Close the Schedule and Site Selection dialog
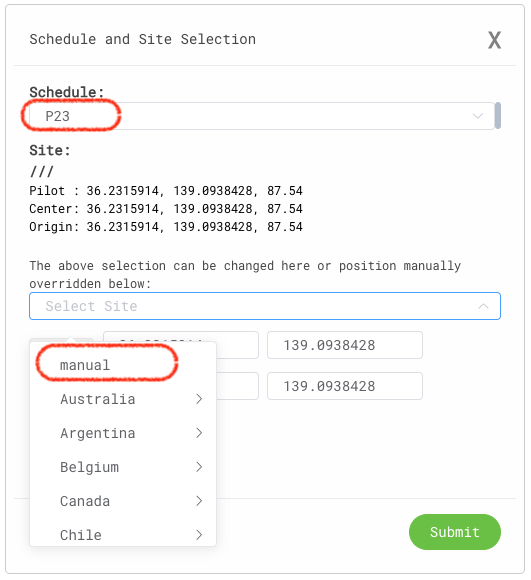 click(494, 40)
